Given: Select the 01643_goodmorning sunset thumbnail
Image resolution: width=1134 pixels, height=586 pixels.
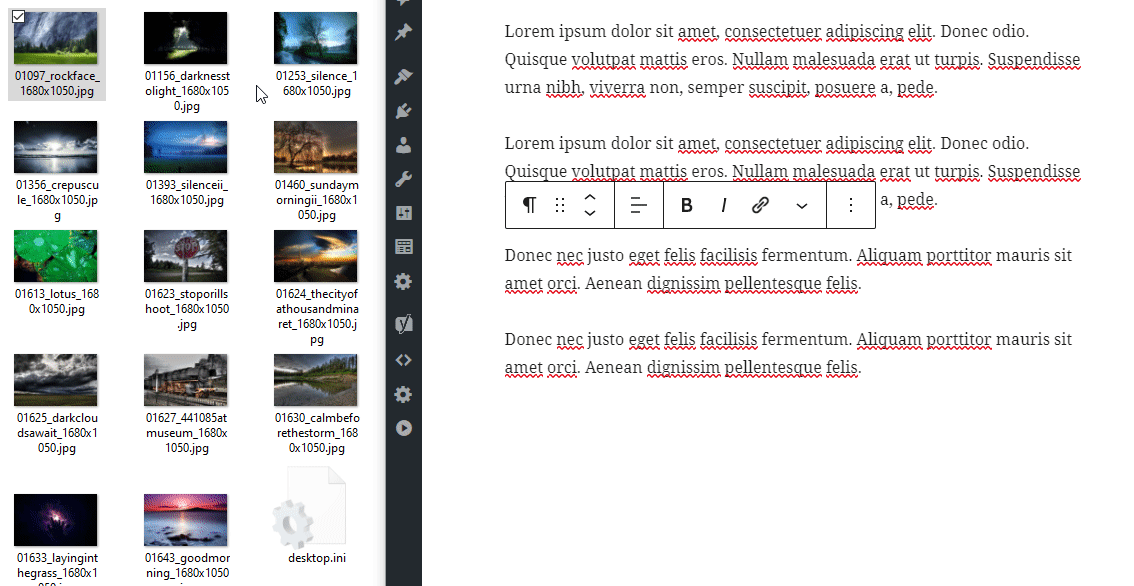Looking at the screenshot, I should point(186,519).
